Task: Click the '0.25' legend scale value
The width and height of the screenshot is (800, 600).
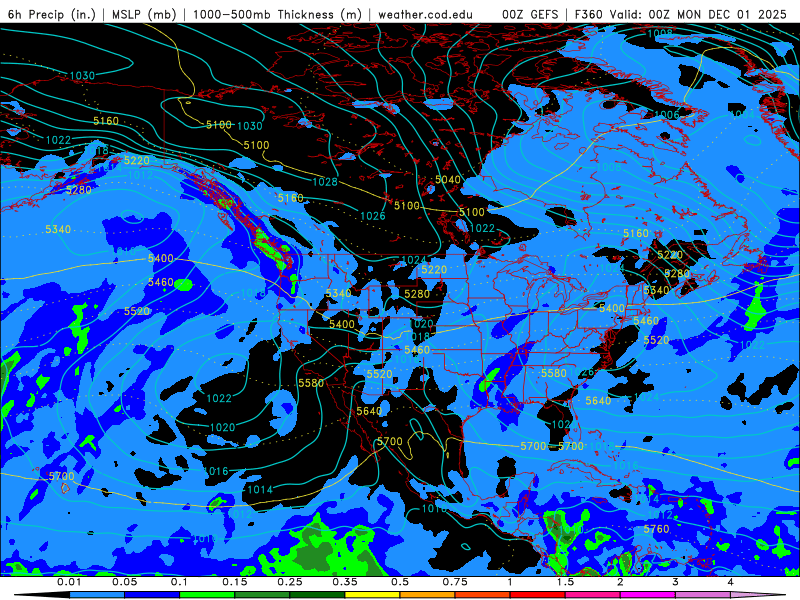Action: [290, 582]
